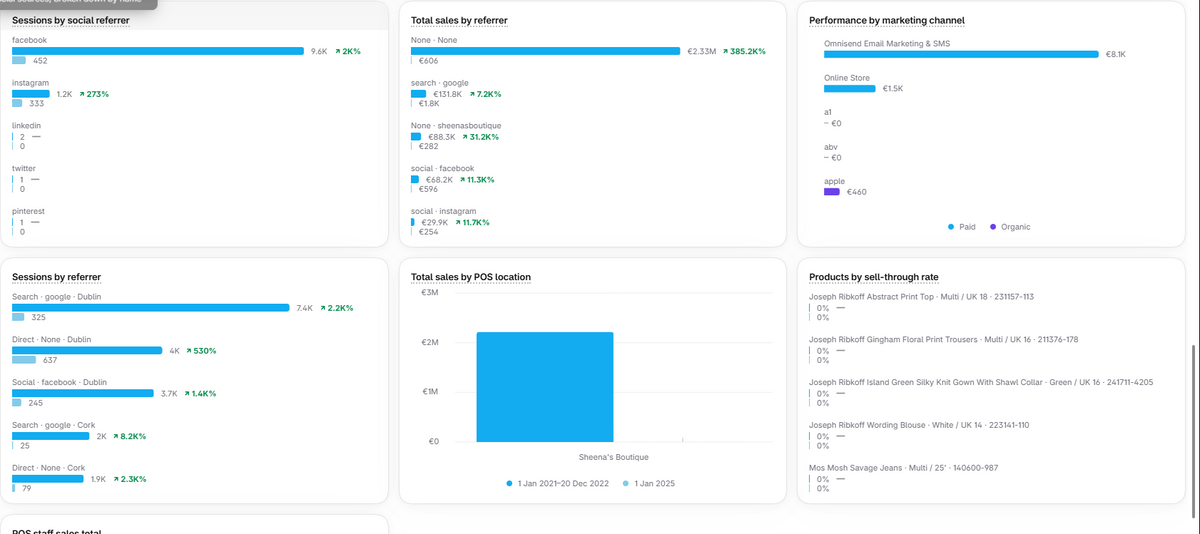Screen dimensions: 1200x534
Task: Click the trend arrow beside 11.7K%
Action: pos(458,223)
